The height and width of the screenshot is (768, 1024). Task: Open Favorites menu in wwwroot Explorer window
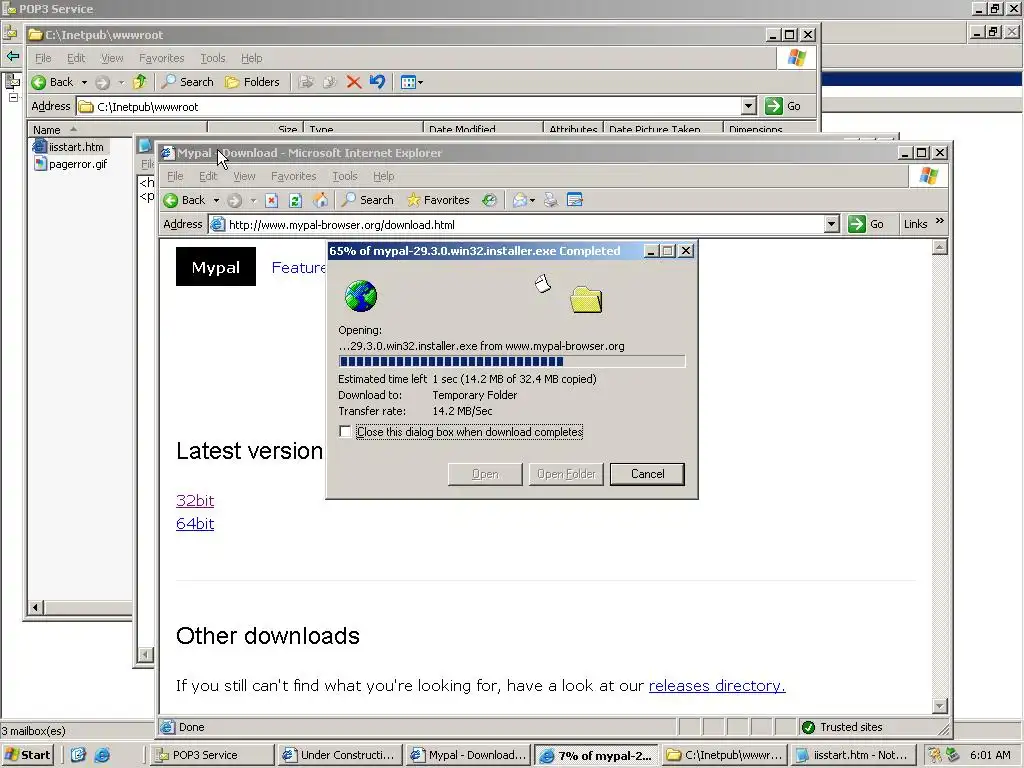161,58
